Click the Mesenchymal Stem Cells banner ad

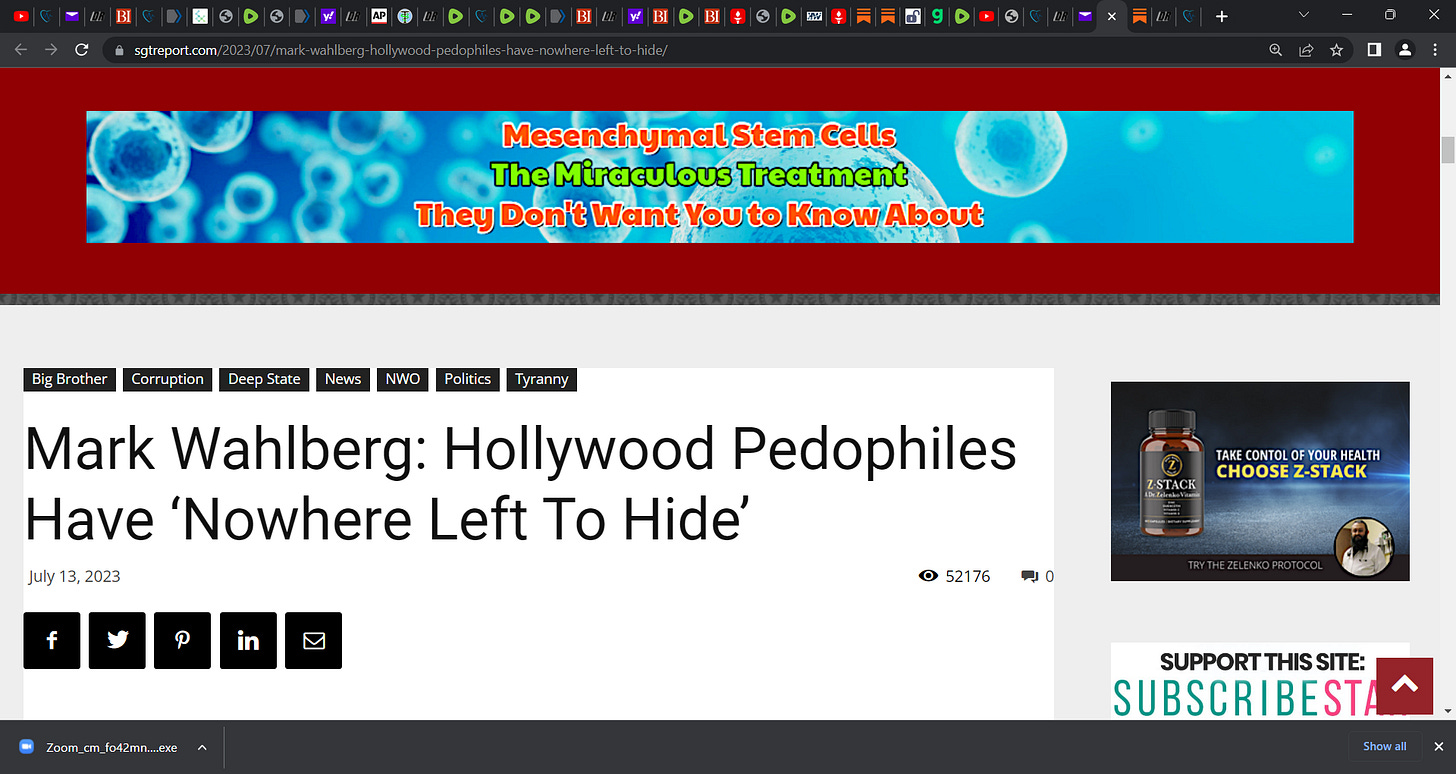click(x=720, y=177)
